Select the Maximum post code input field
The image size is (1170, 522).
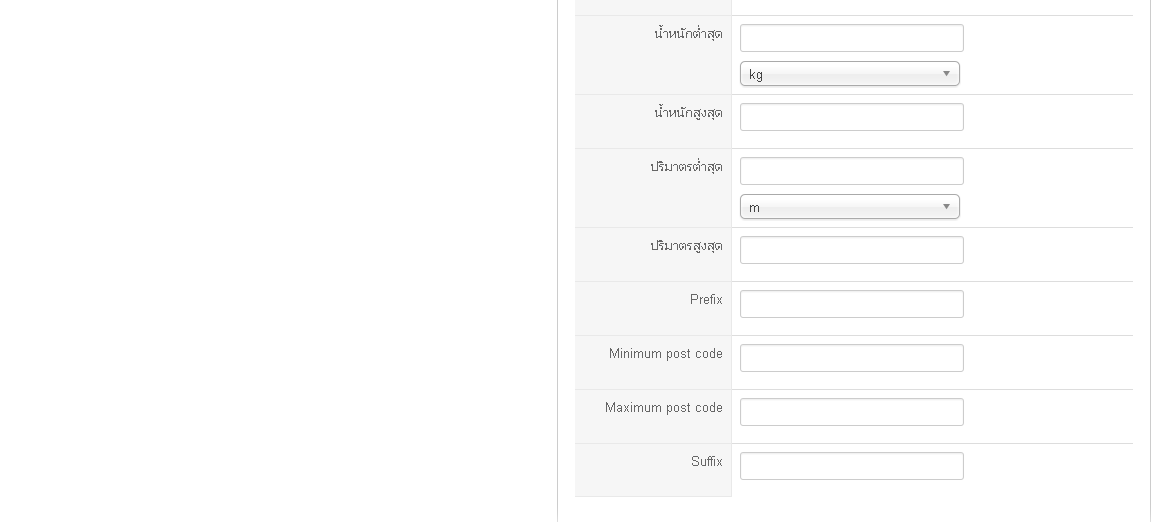851,412
